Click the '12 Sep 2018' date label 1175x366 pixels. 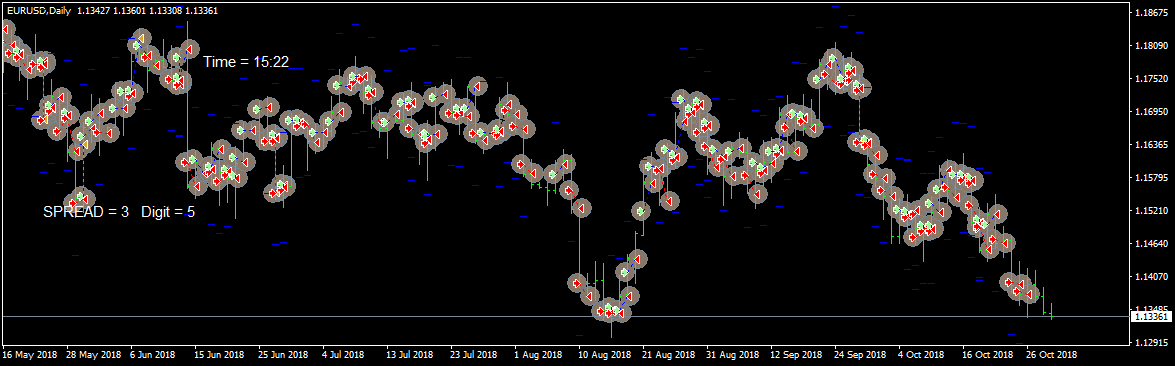click(797, 354)
